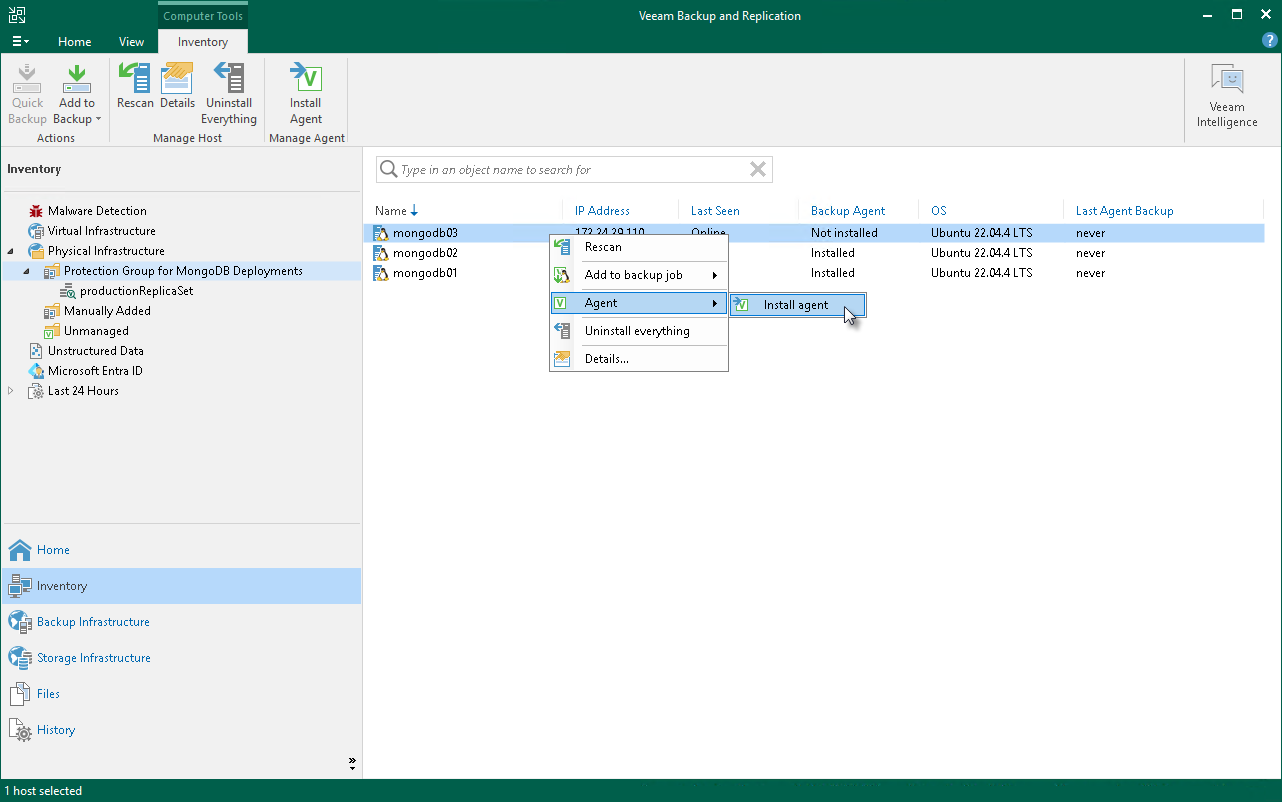Open the Add to Backup dropdown

click(x=77, y=94)
